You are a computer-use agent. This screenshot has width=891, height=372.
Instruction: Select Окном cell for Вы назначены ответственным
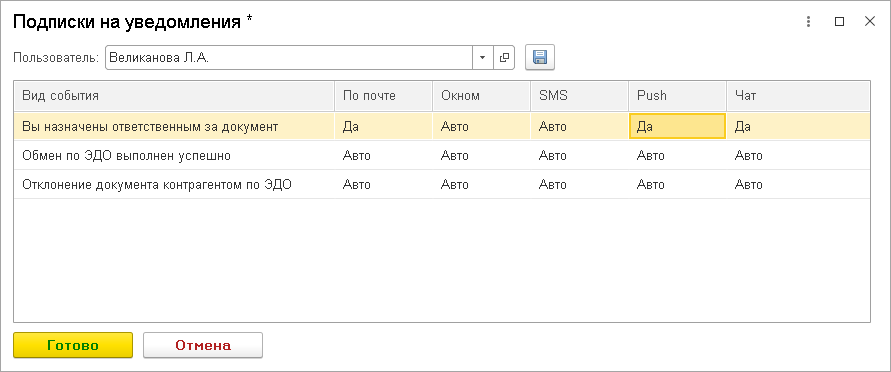[x=482, y=127]
